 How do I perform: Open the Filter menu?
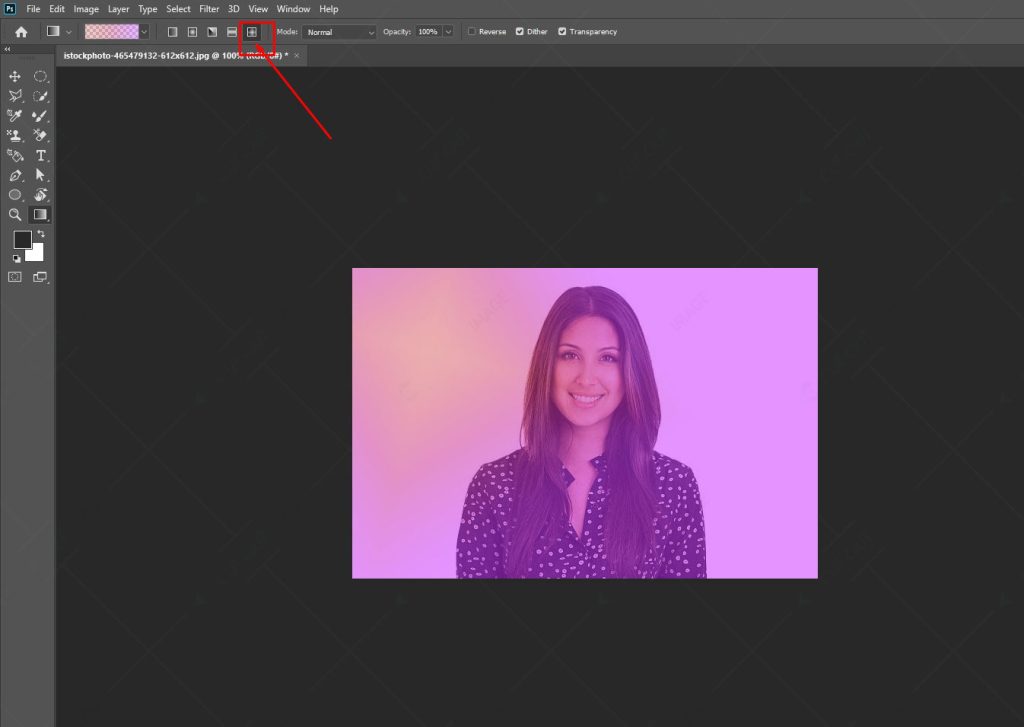click(x=209, y=8)
